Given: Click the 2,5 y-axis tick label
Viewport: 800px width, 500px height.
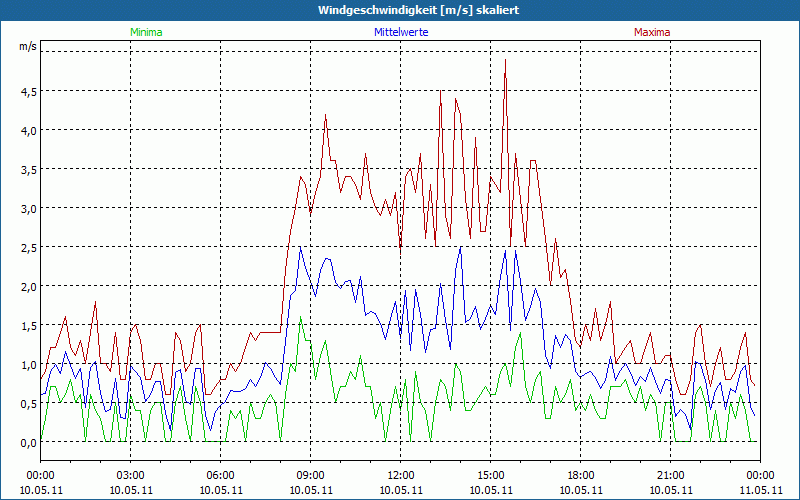Looking at the screenshot, I should [27, 247].
